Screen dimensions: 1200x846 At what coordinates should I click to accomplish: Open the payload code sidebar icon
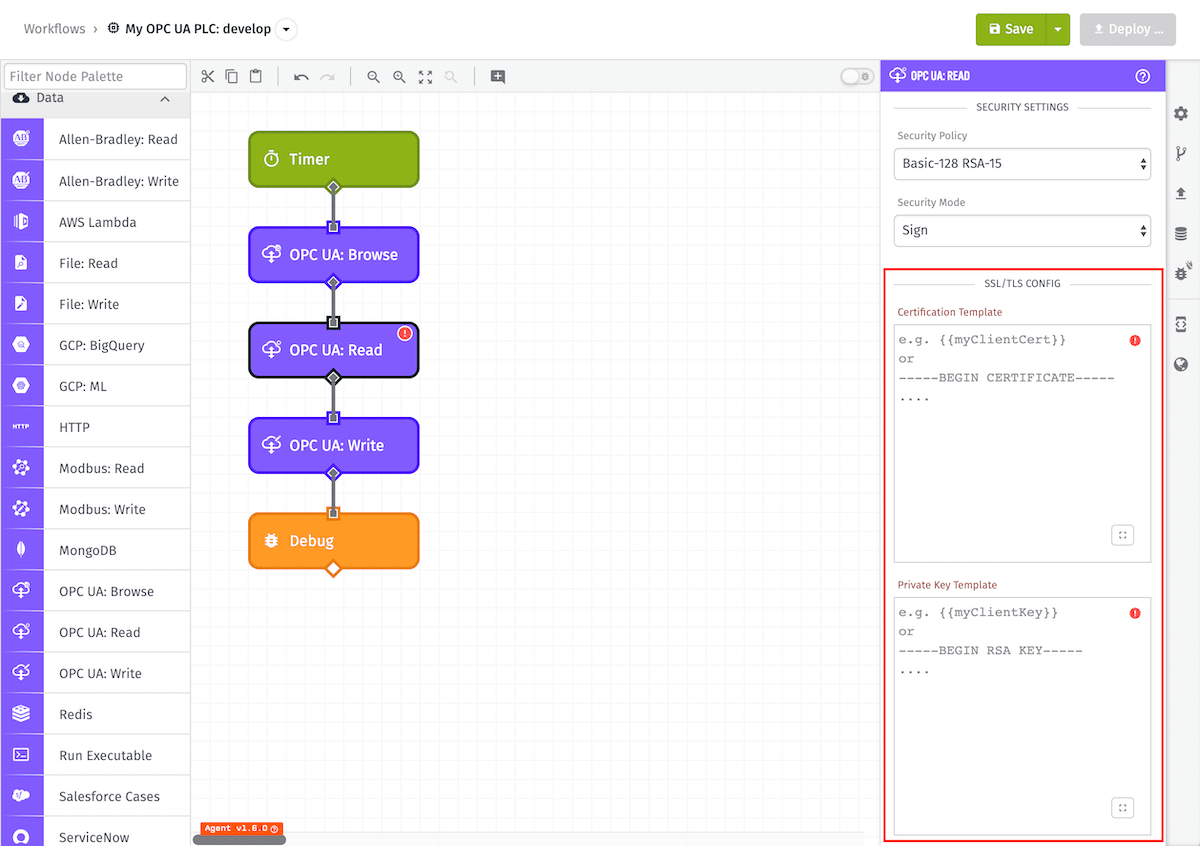[1181, 324]
